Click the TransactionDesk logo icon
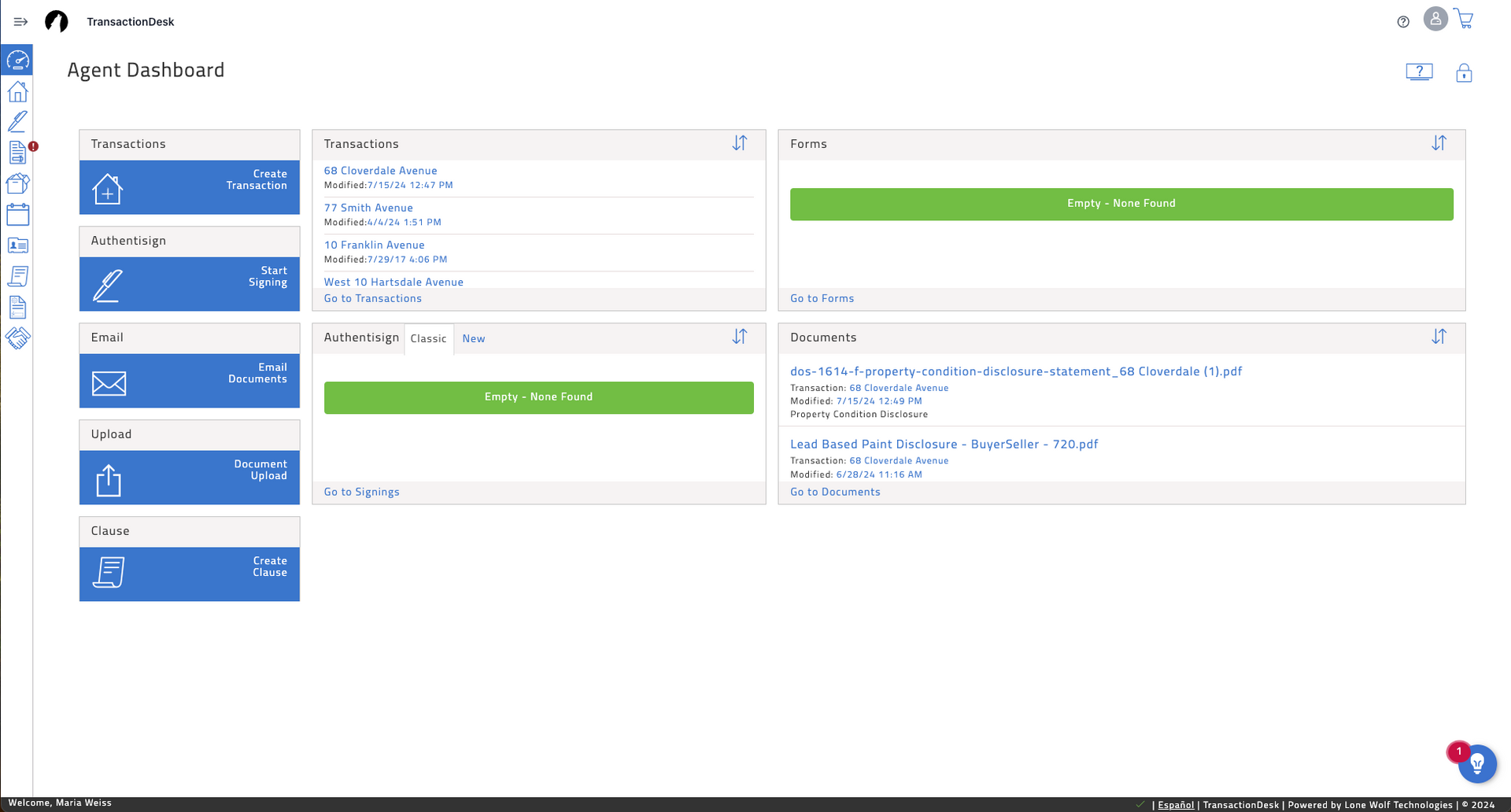 pos(57,21)
